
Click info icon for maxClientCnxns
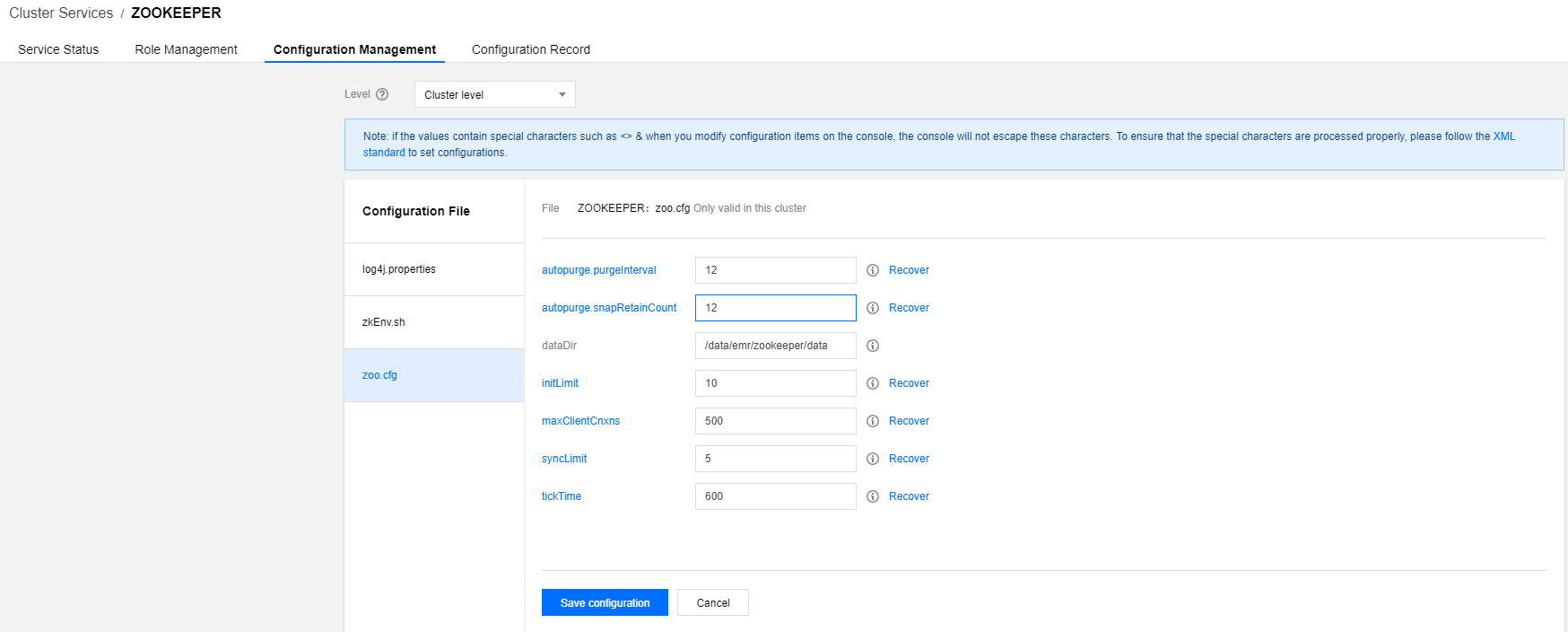point(873,421)
